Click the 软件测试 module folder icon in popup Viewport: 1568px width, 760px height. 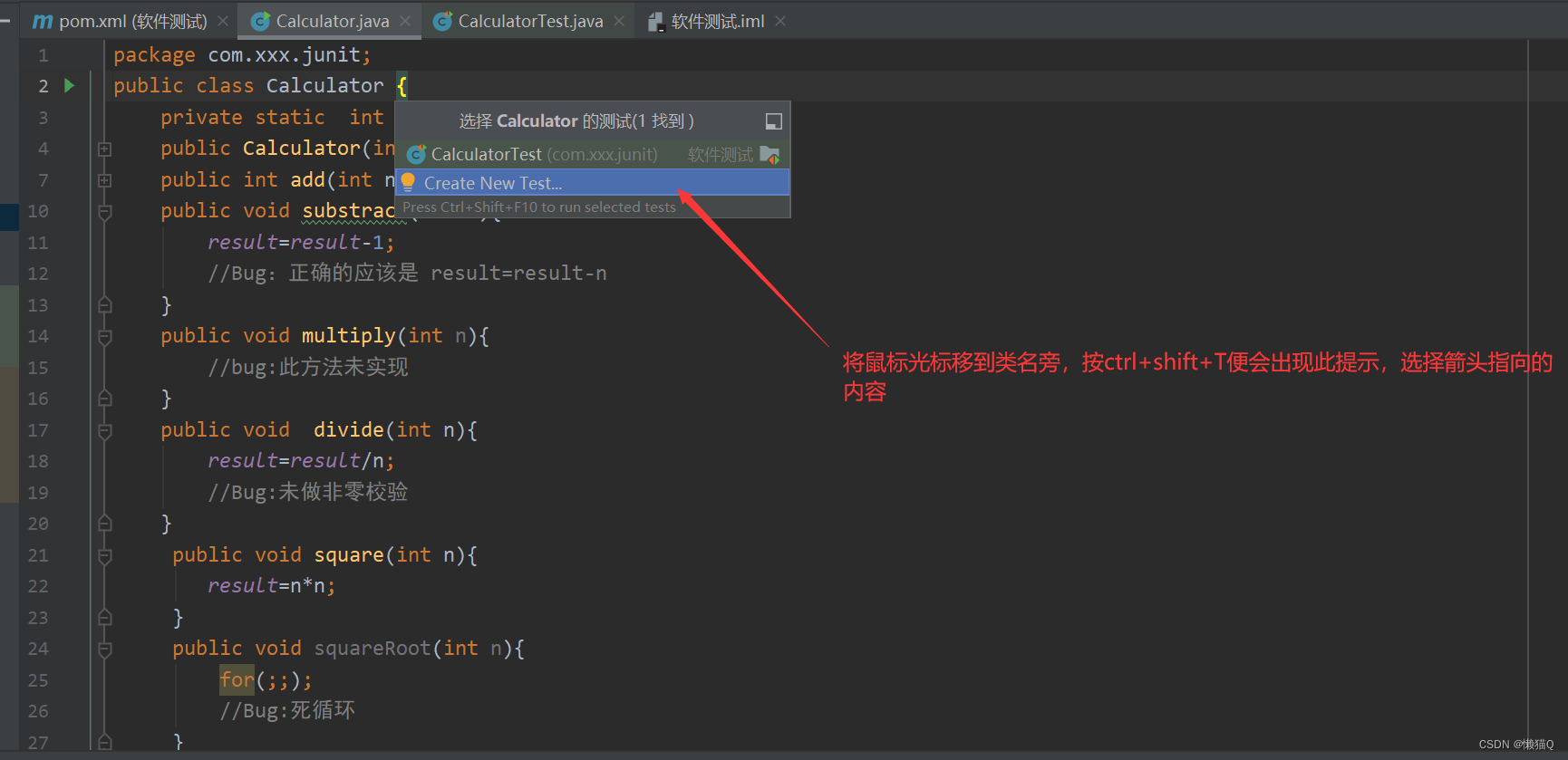click(x=769, y=155)
